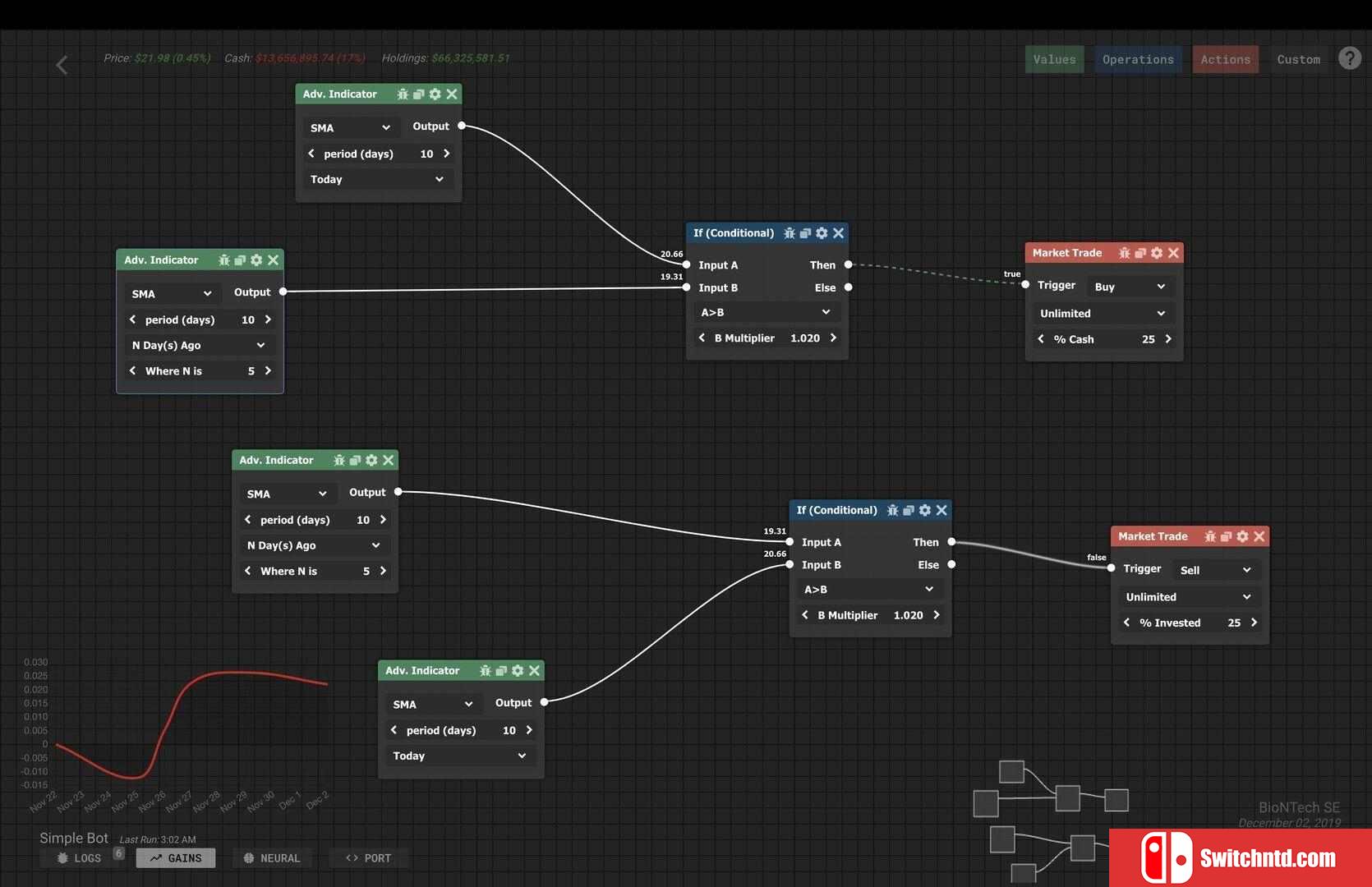Screen dimensions: 1372x887
Task: Open A>B comparison dropdown in the lower If node
Action: (869, 589)
